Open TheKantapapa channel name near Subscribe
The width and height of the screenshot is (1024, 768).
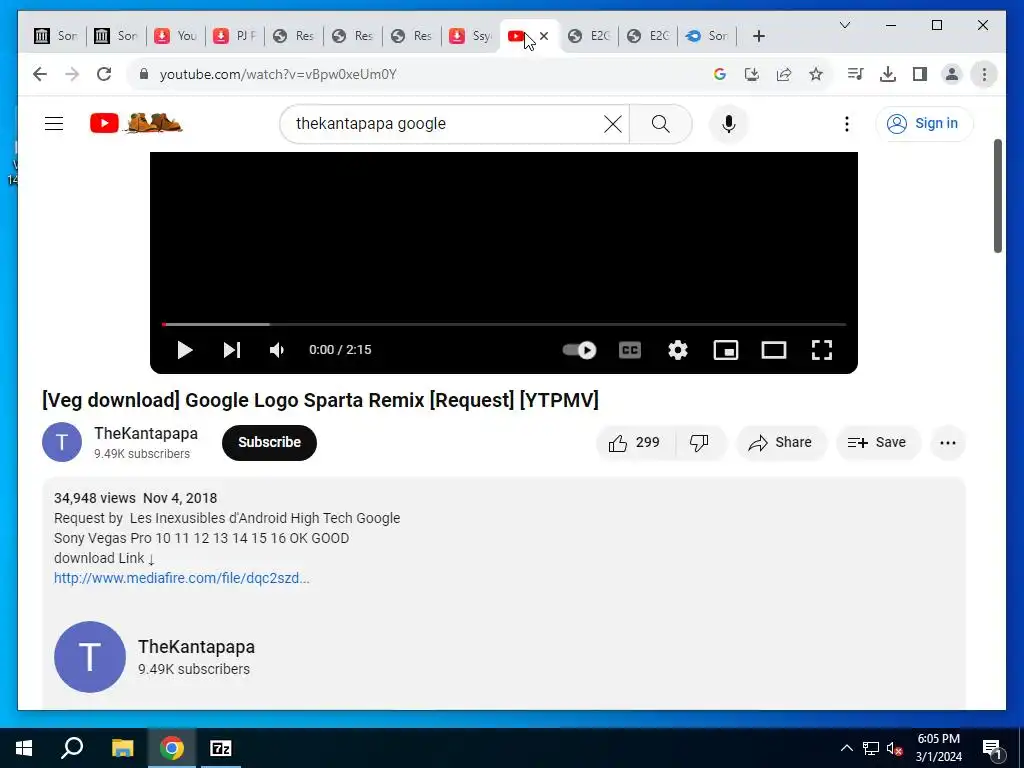click(146, 434)
